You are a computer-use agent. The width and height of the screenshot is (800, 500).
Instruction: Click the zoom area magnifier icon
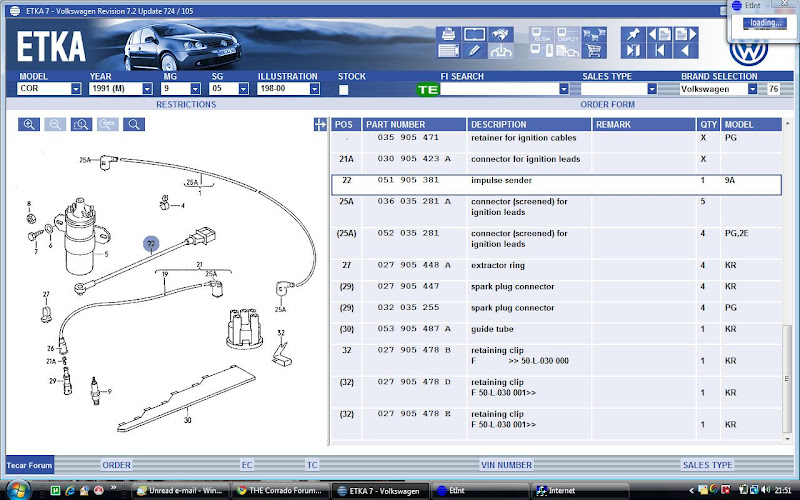(x=81, y=124)
